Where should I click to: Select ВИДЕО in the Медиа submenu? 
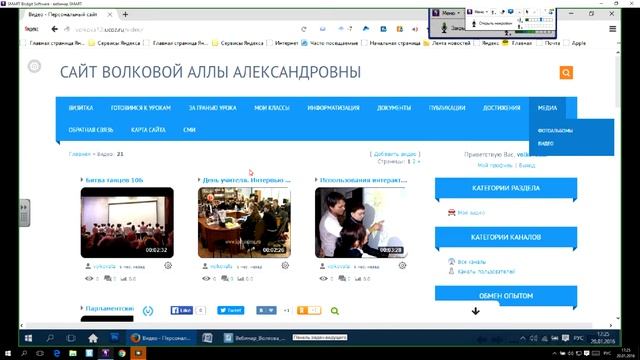point(546,144)
